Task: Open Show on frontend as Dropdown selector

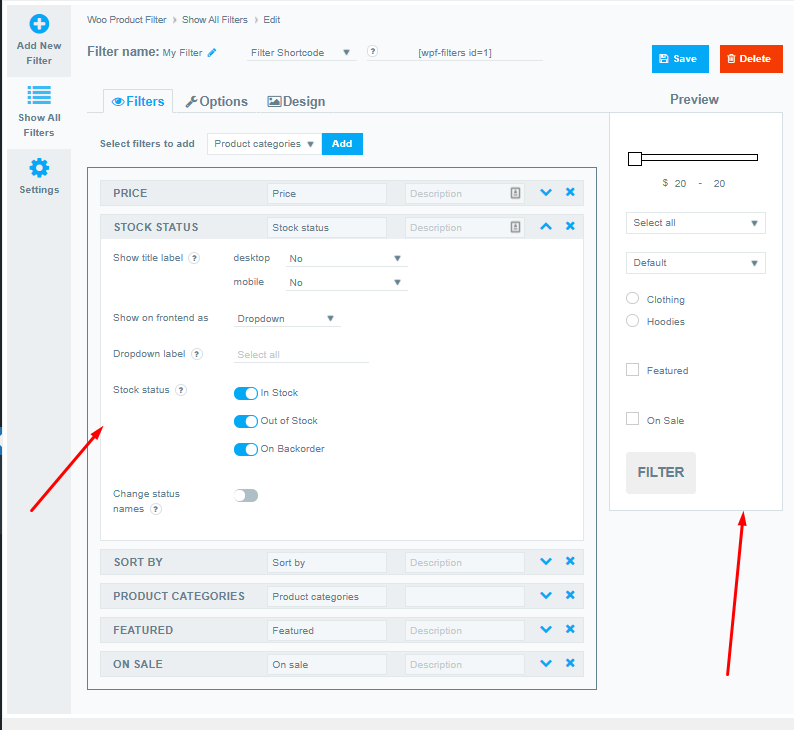Action: coord(287,319)
